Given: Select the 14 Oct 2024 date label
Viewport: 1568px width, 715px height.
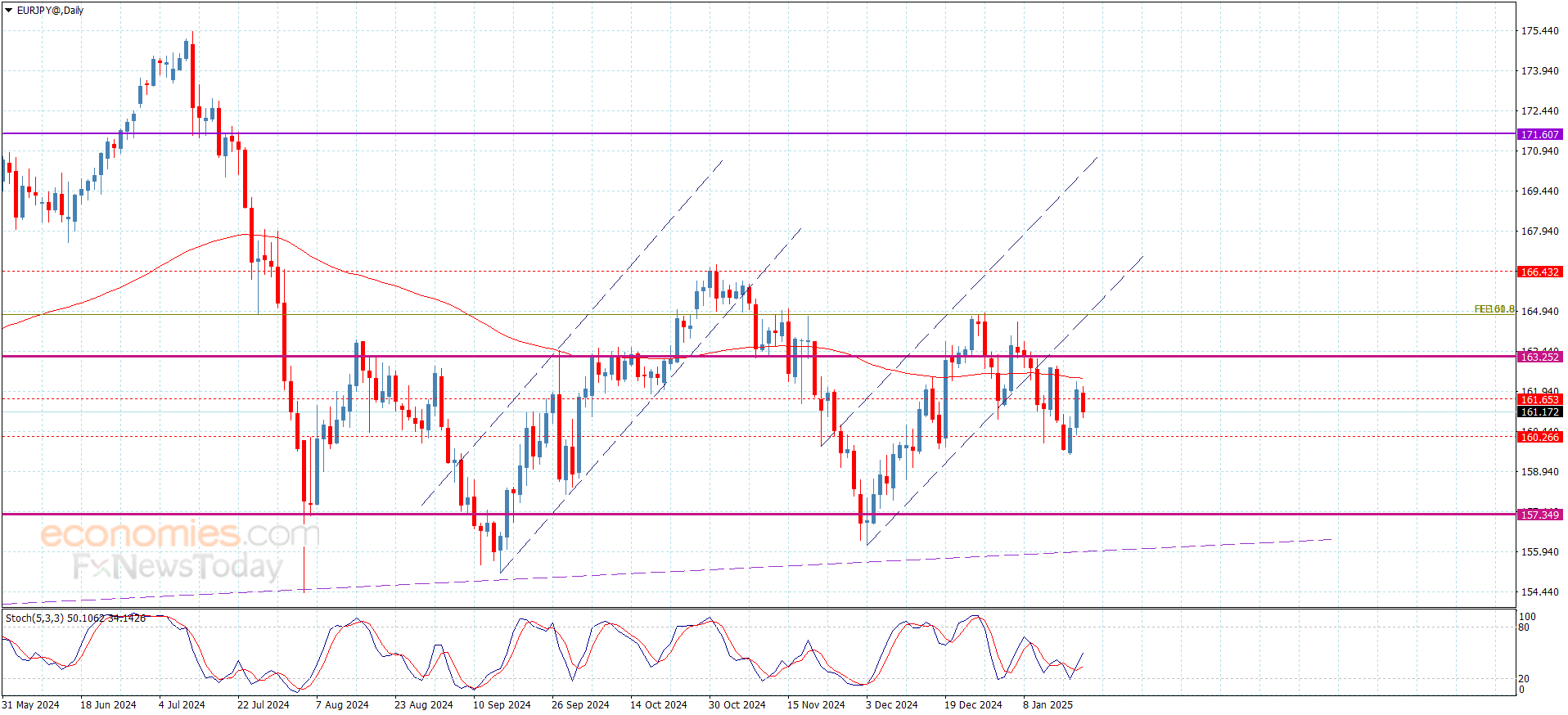Looking at the screenshot, I should point(659,705).
